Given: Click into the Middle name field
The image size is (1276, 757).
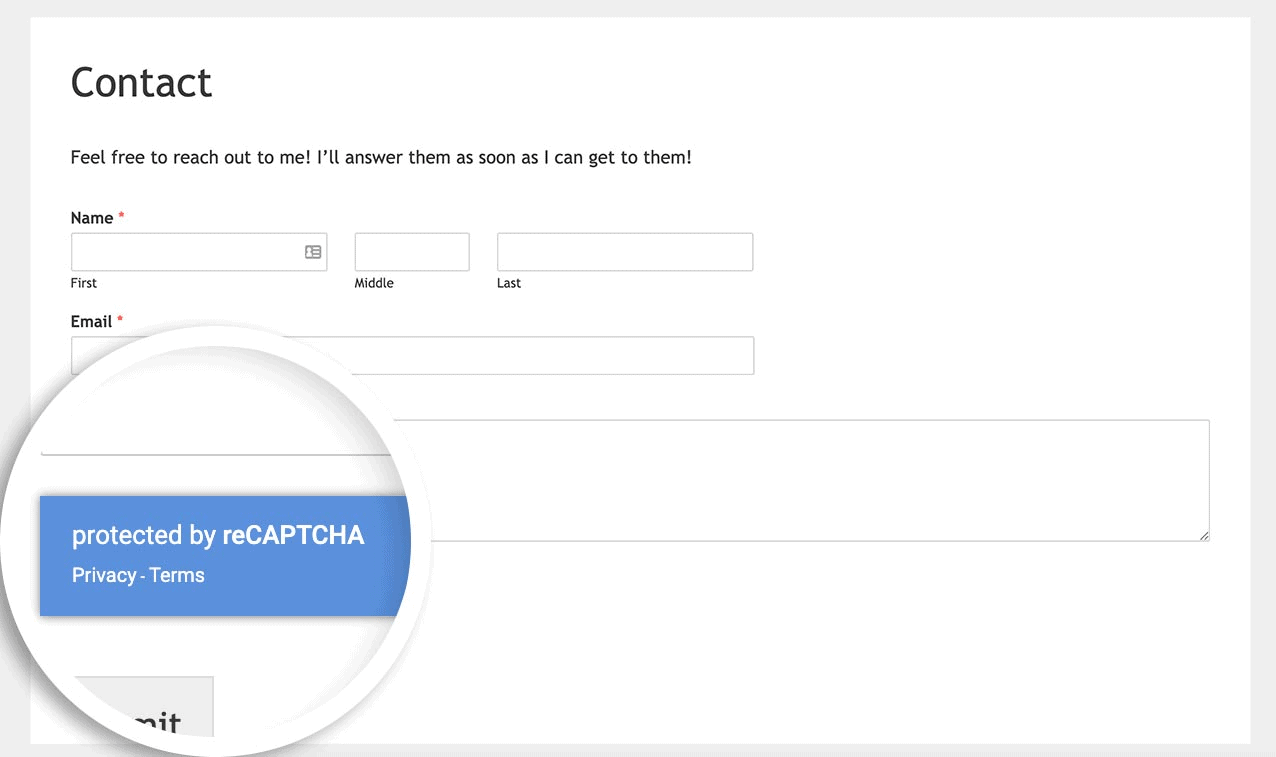Looking at the screenshot, I should coord(412,252).
